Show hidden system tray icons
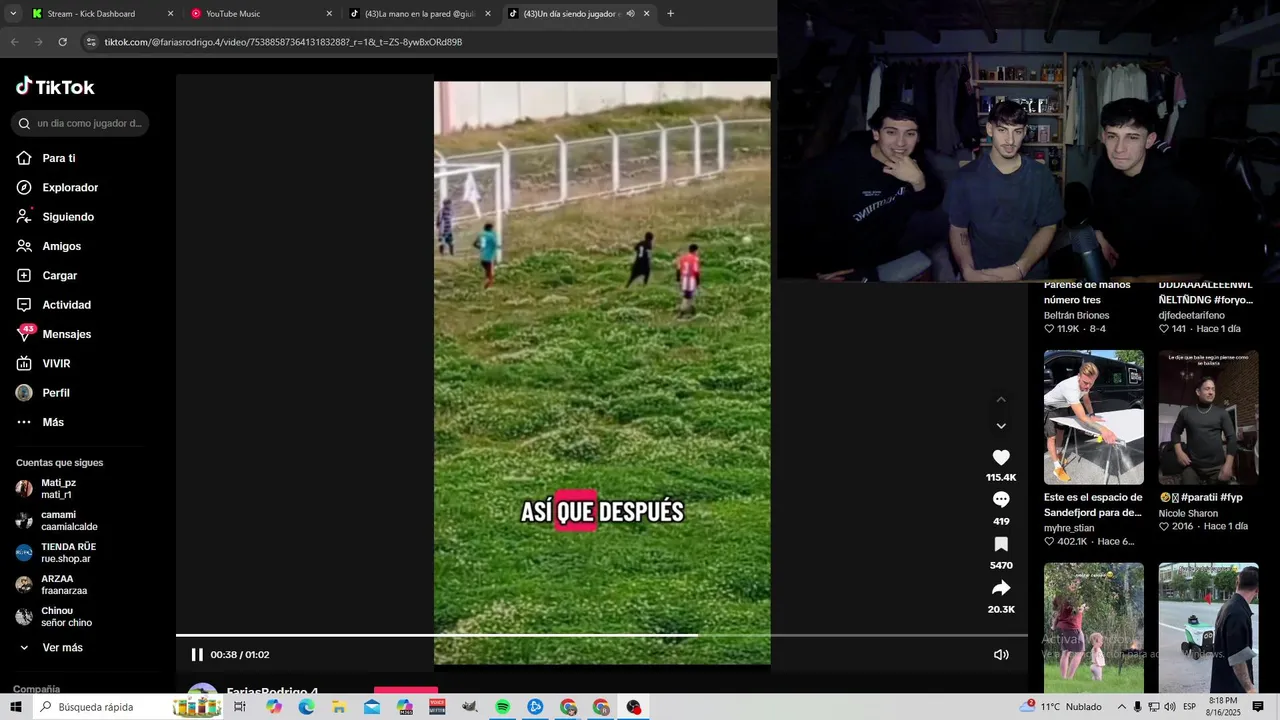The width and height of the screenshot is (1280, 720). coord(1122,707)
